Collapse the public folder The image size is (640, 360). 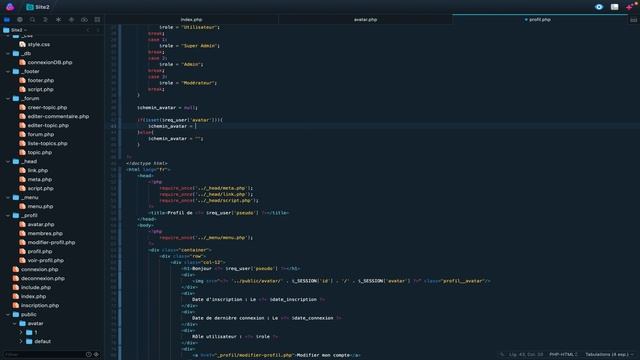coord(8,314)
